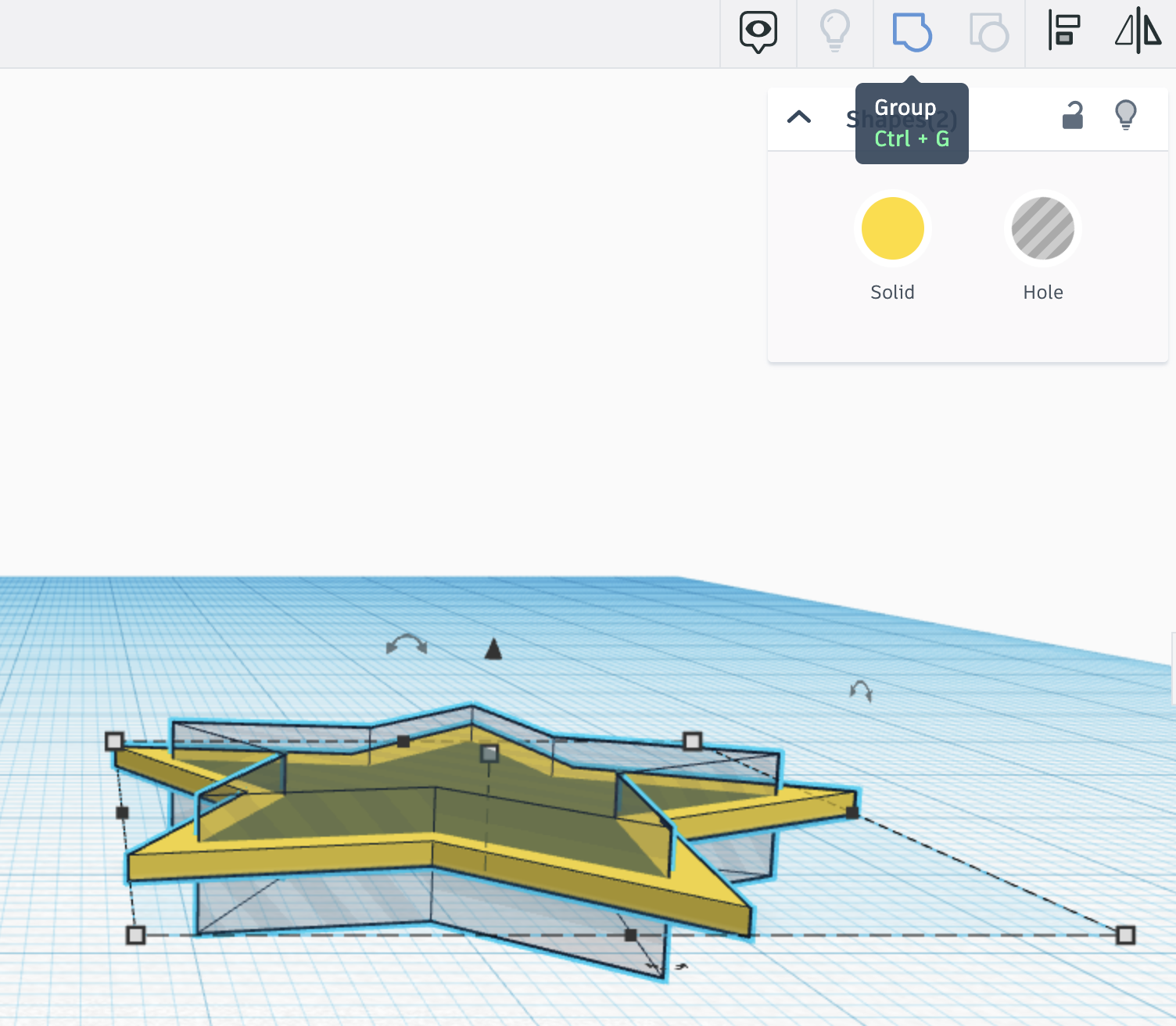Click the Group tool icon

(912, 33)
